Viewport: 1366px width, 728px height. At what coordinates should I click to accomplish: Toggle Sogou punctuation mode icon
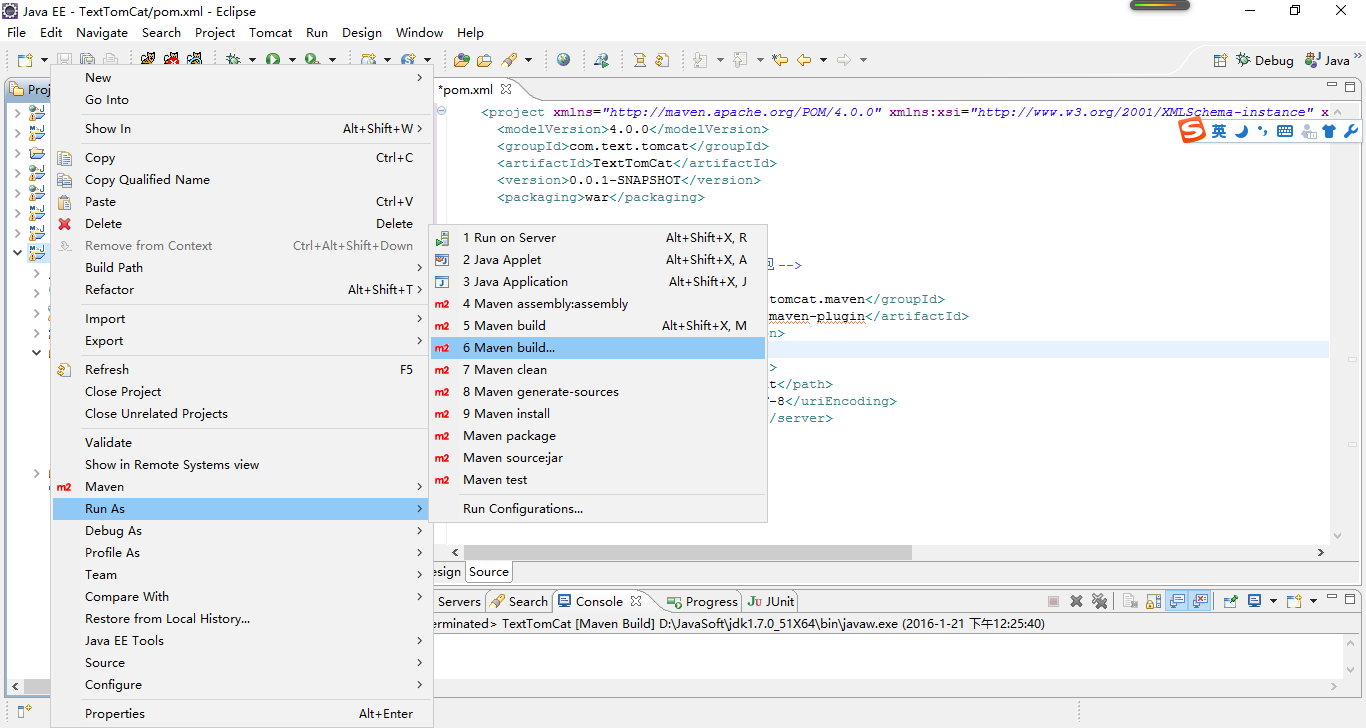point(1263,131)
